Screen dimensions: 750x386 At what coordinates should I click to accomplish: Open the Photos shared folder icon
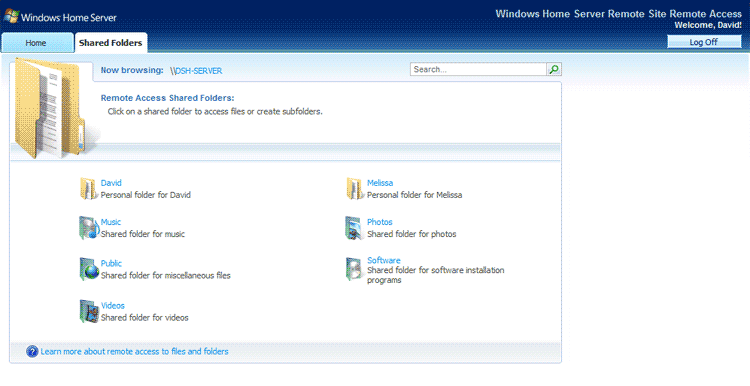coord(354,228)
